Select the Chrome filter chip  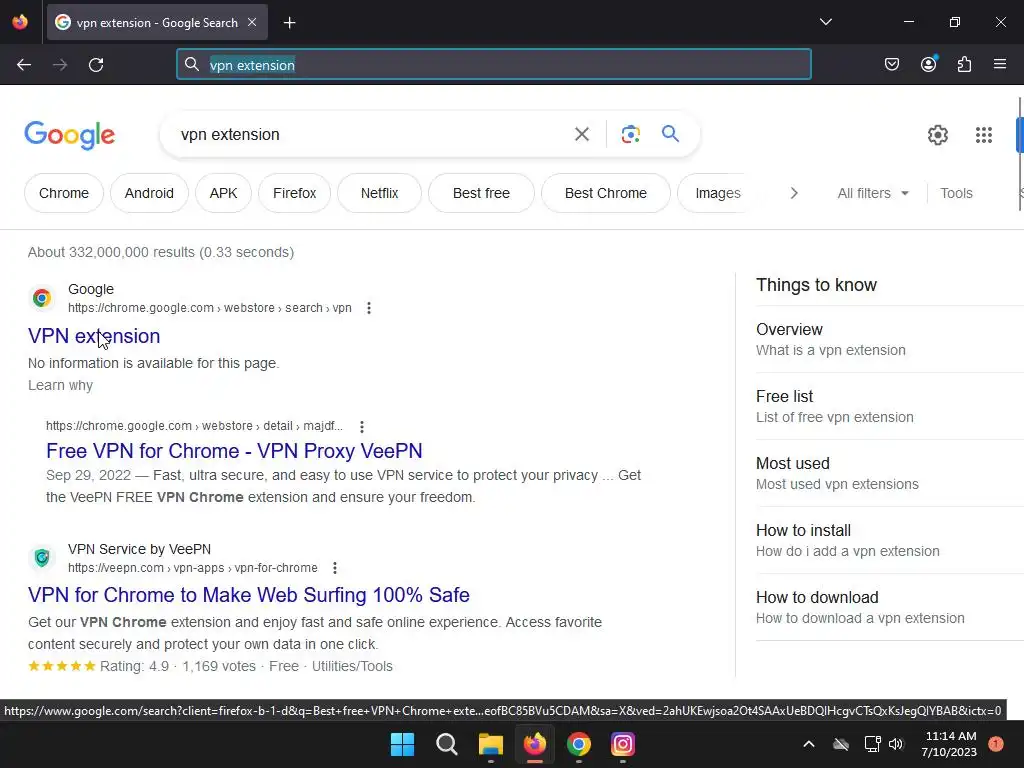(x=64, y=193)
